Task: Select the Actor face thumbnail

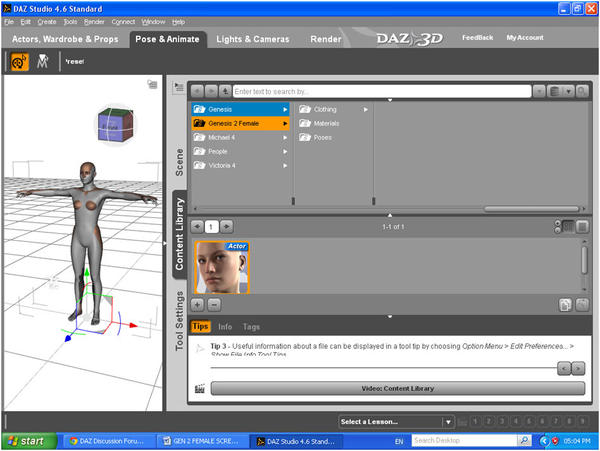Action: pyautogui.click(x=222, y=267)
